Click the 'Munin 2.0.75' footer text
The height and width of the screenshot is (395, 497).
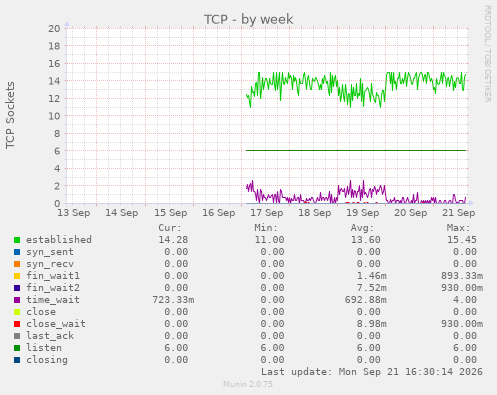[248, 384]
